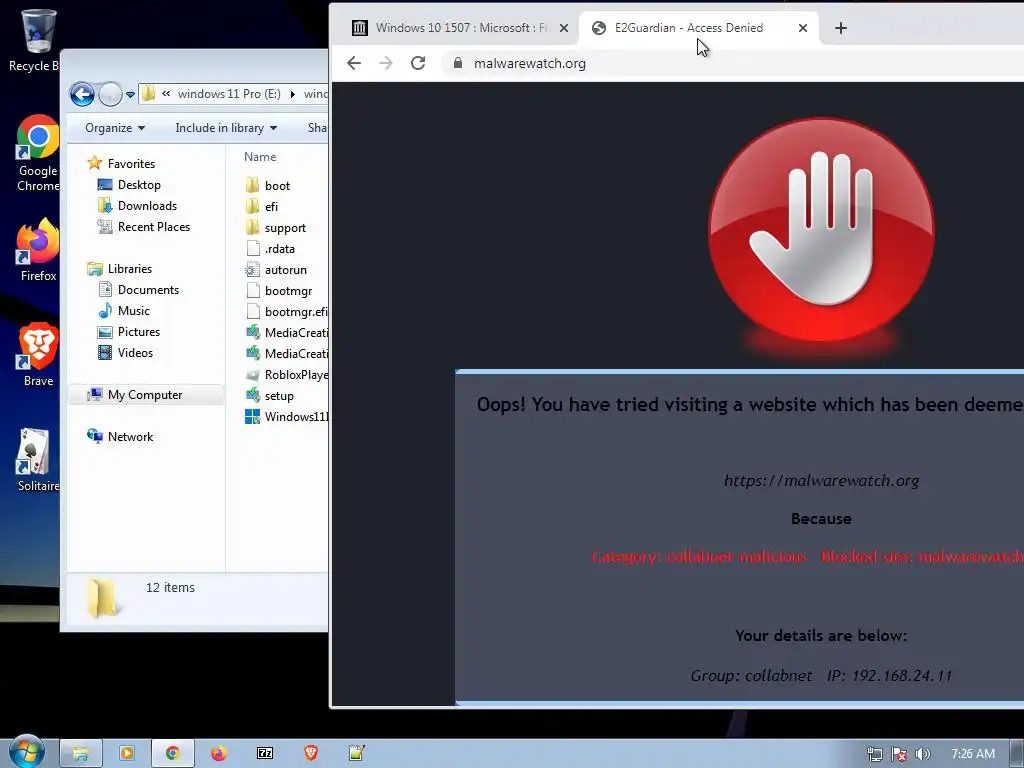
Task: Select My Computer in the navigation pane
Action: point(144,394)
